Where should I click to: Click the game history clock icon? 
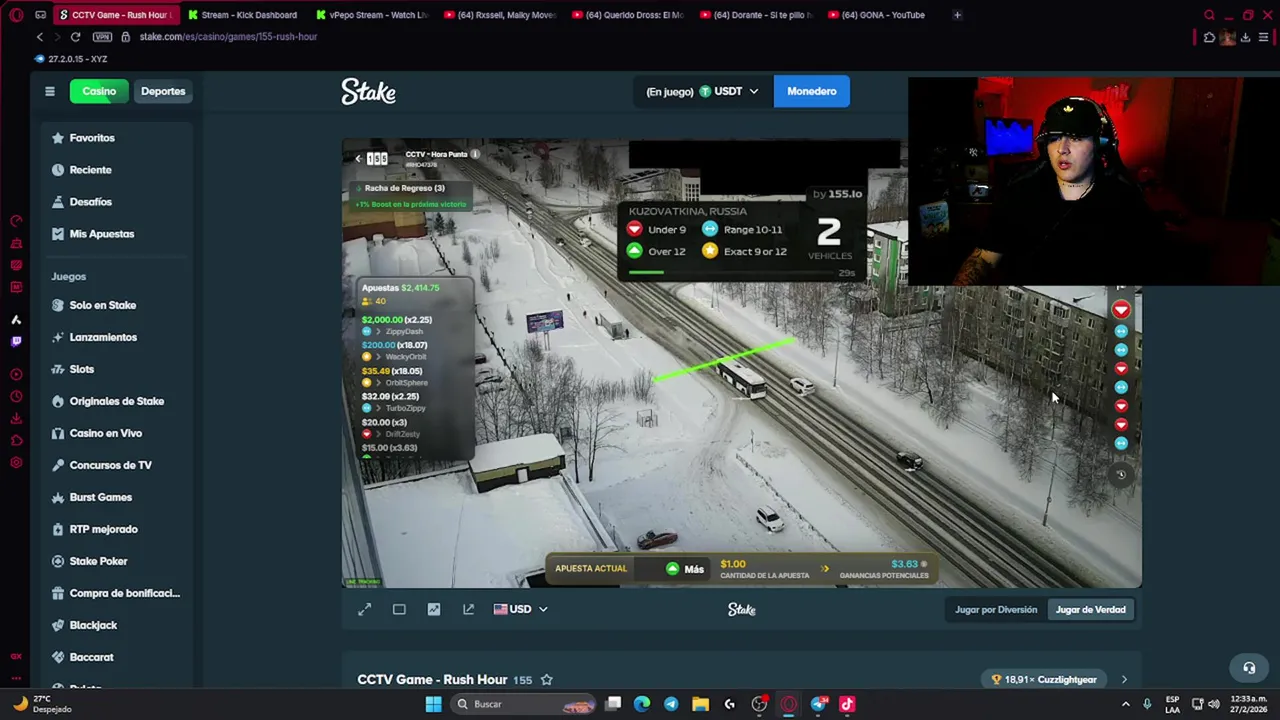click(x=1121, y=475)
